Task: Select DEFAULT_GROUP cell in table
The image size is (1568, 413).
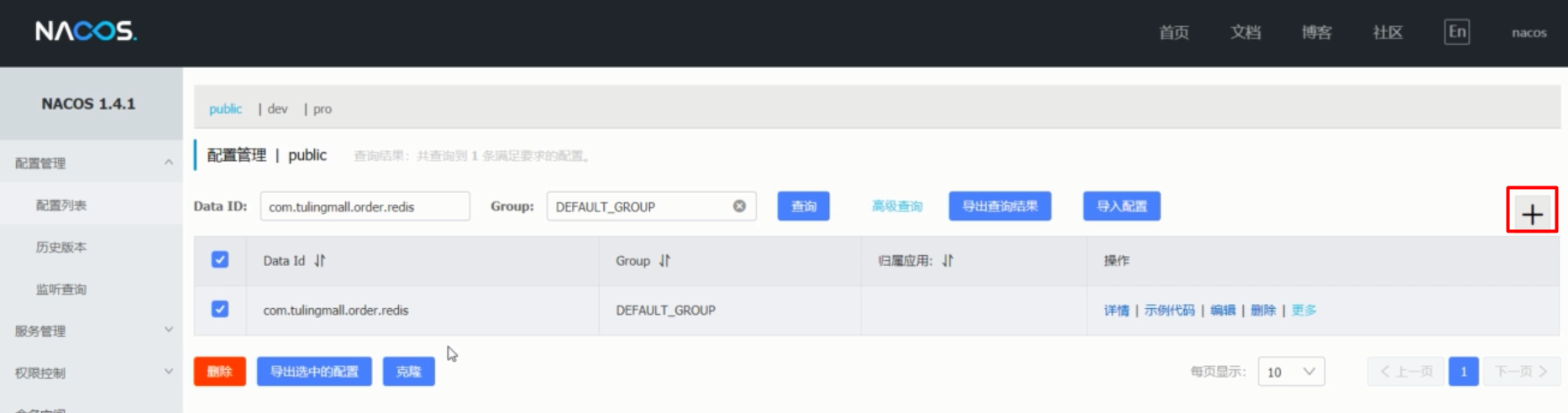Action: (665, 311)
